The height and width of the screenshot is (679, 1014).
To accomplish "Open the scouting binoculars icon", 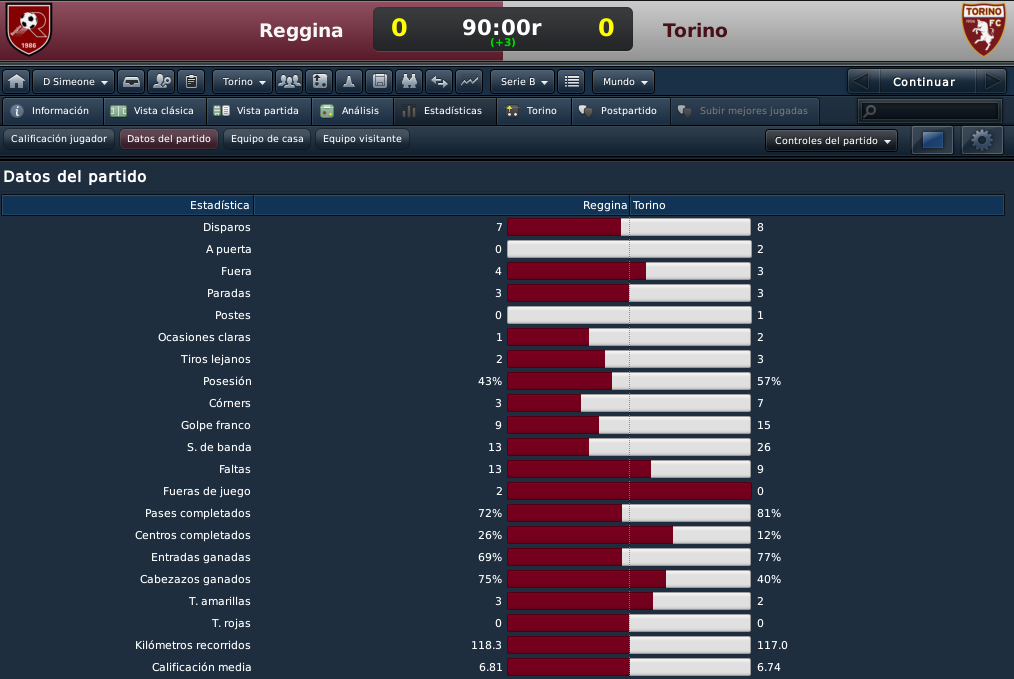I will tap(409, 81).
